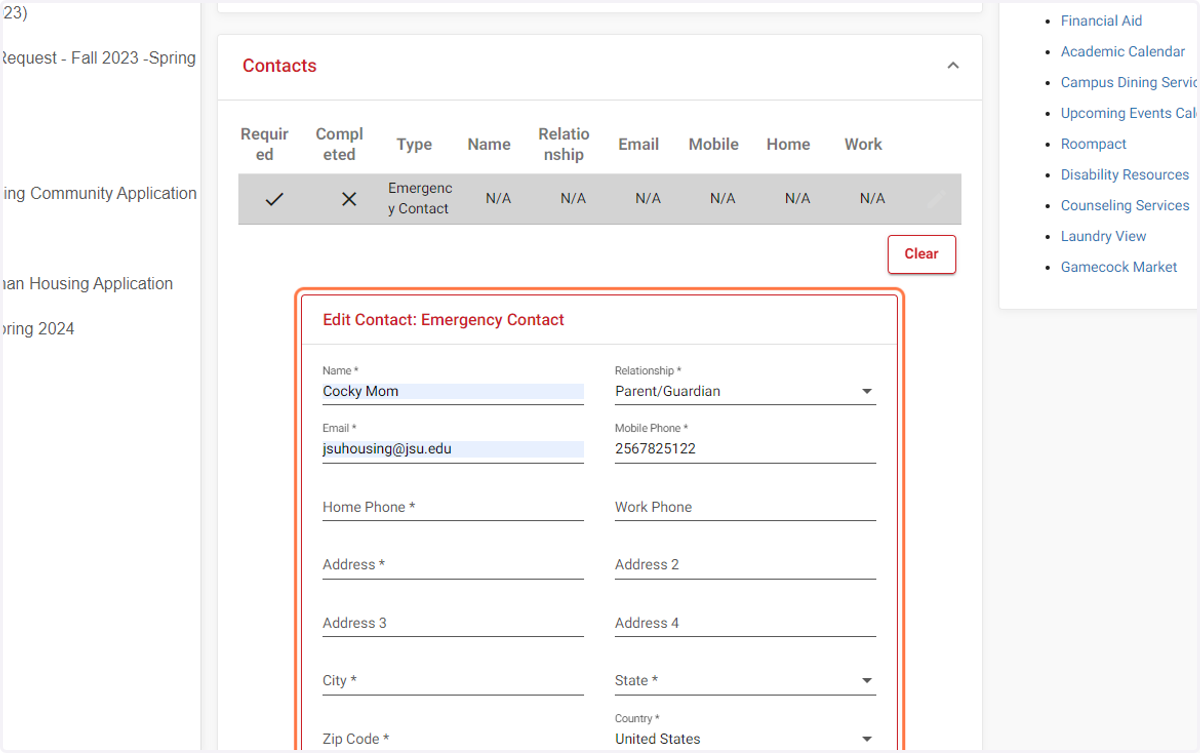Click the Type column header
Image resolution: width=1200 pixels, height=753 pixels.
click(x=414, y=145)
